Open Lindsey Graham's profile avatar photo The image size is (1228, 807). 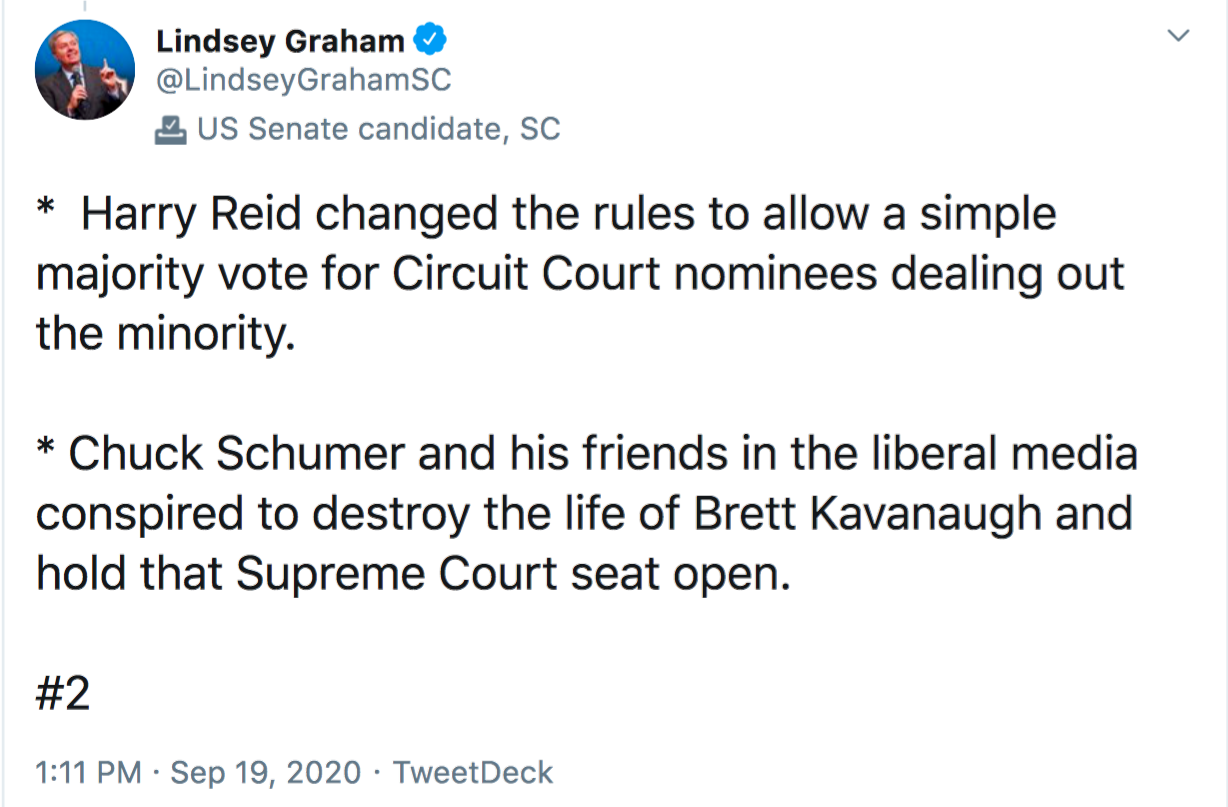pos(84,69)
